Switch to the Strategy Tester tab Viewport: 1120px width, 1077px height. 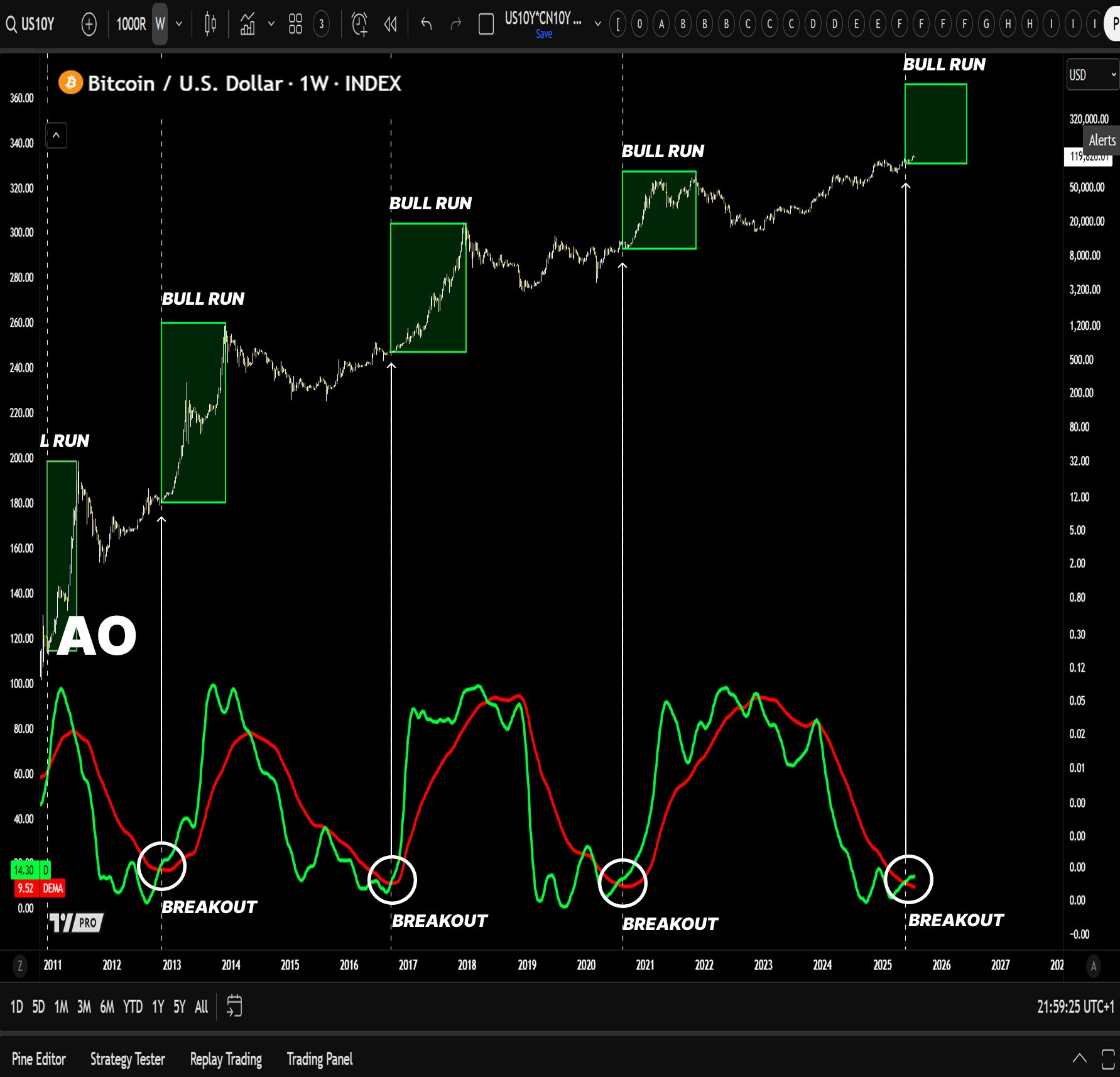pos(128,1059)
